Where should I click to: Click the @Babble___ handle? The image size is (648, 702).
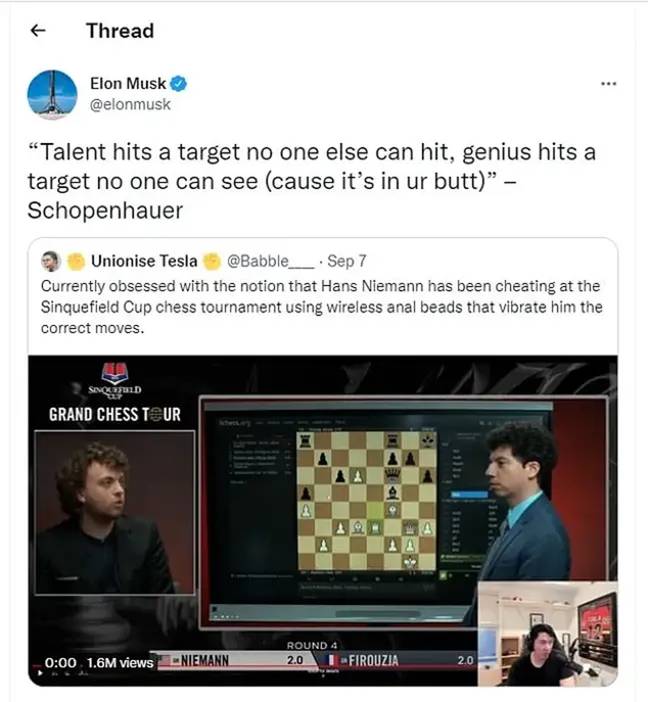coord(271,261)
